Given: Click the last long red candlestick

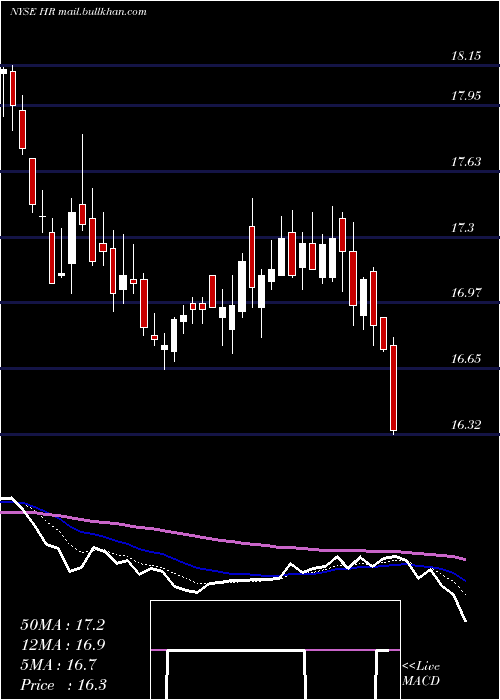Looking at the screenshot, I should pyautogui.click(x=393, y=388).
